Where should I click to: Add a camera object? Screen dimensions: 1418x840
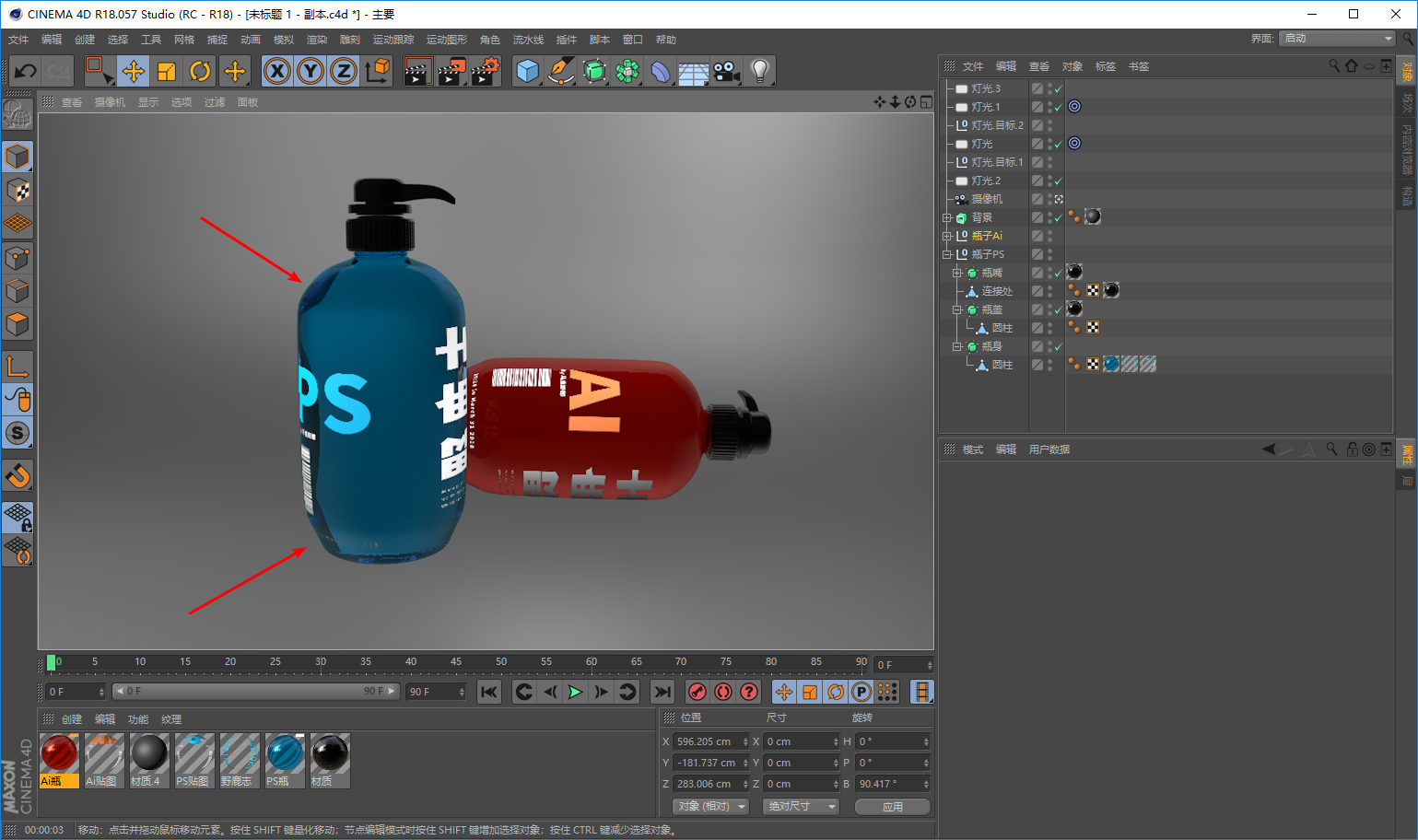click(726, 71)
